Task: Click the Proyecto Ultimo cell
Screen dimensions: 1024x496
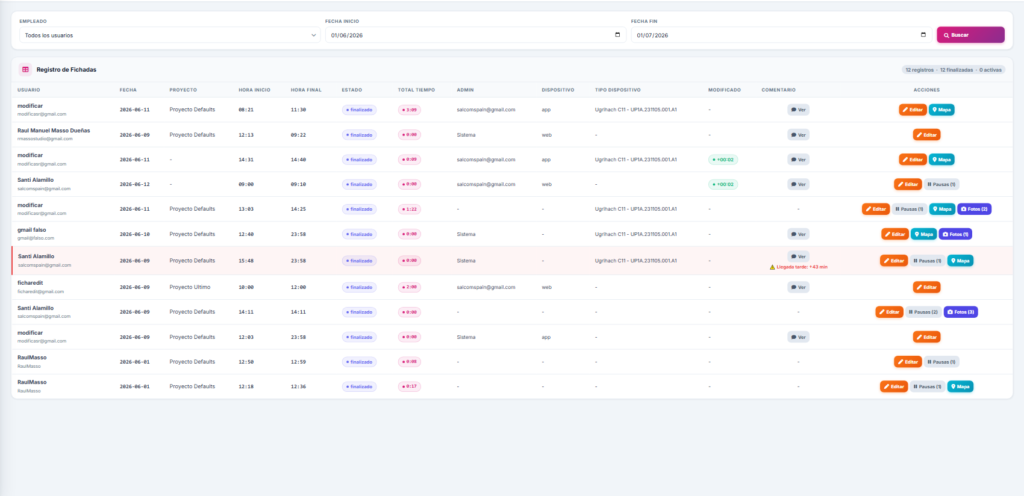Action: pyautogui.click(x=190, y=287)
